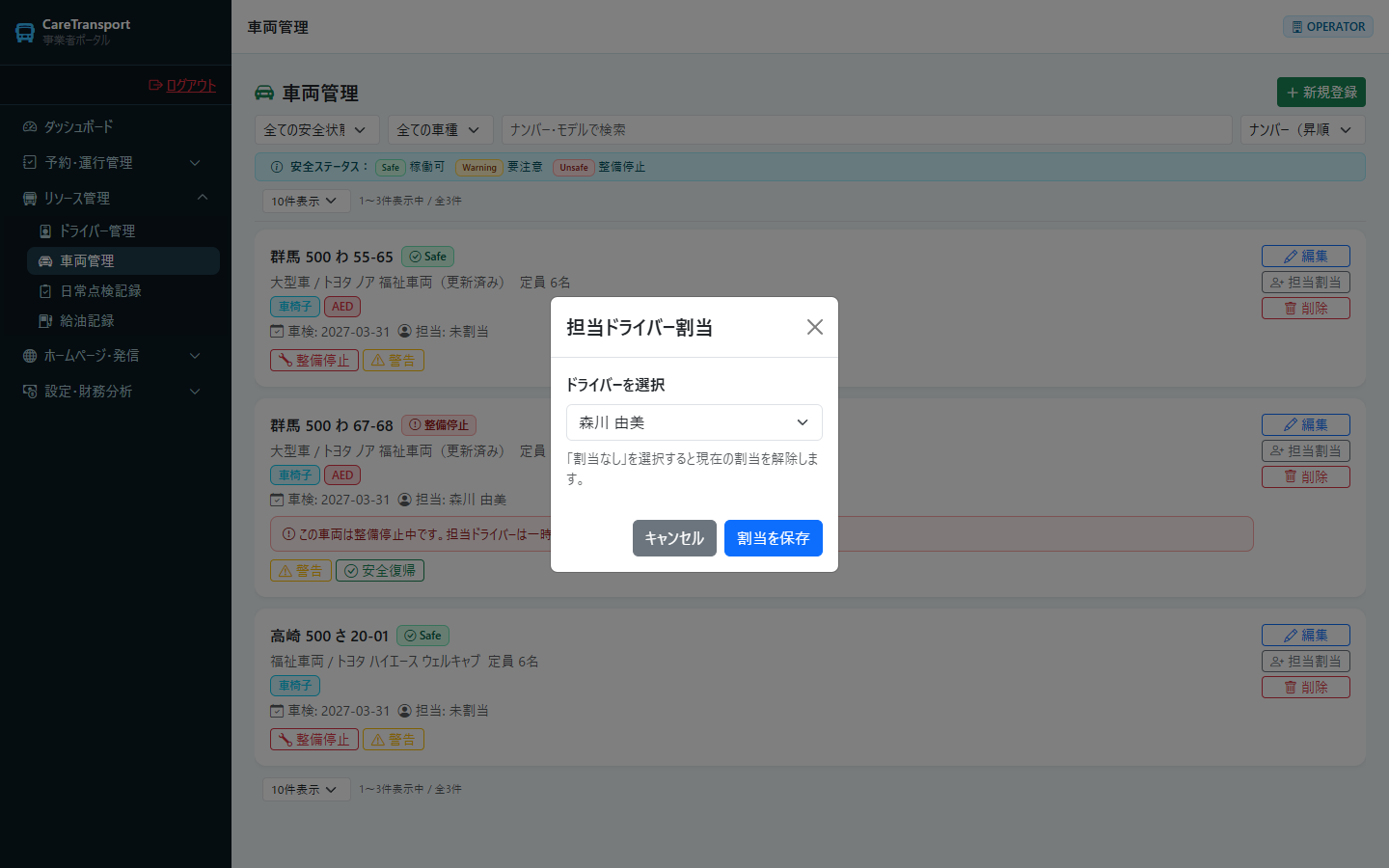Click the 車椅子 tag on 高崎 500 さ 20-01
The width and height of the screenshot is (1389, 868).
pyautogui.click(x=295, y=686)
